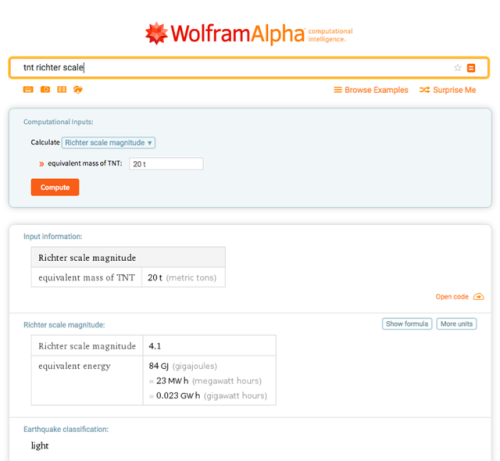Open the Richter scale magnitude dropdown
This screenshot has height=461, width=500.
pyautogui.click(x=108, y=143)
